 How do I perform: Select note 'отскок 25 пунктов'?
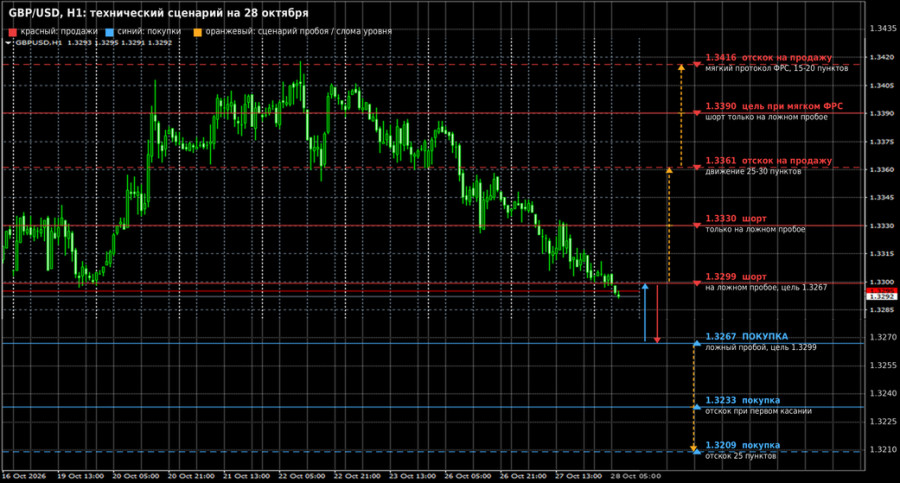740,456
